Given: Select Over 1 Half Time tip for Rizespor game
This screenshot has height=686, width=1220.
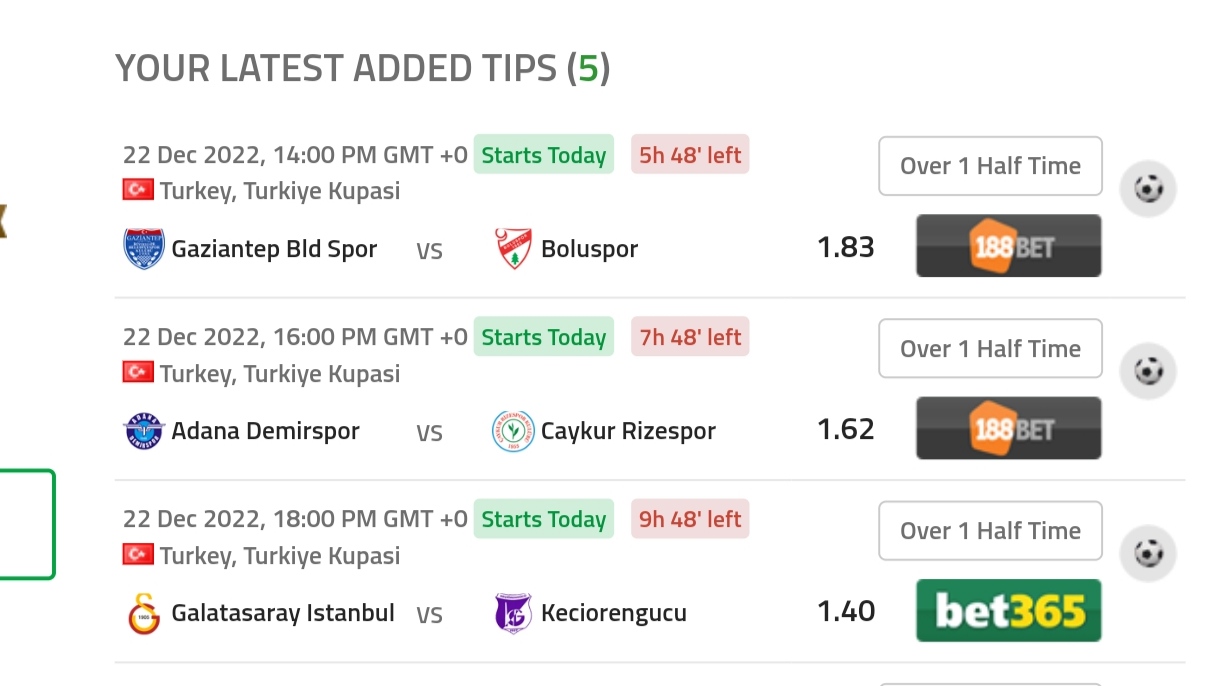Looking at the screenshot, I should [x=990, y=348].
